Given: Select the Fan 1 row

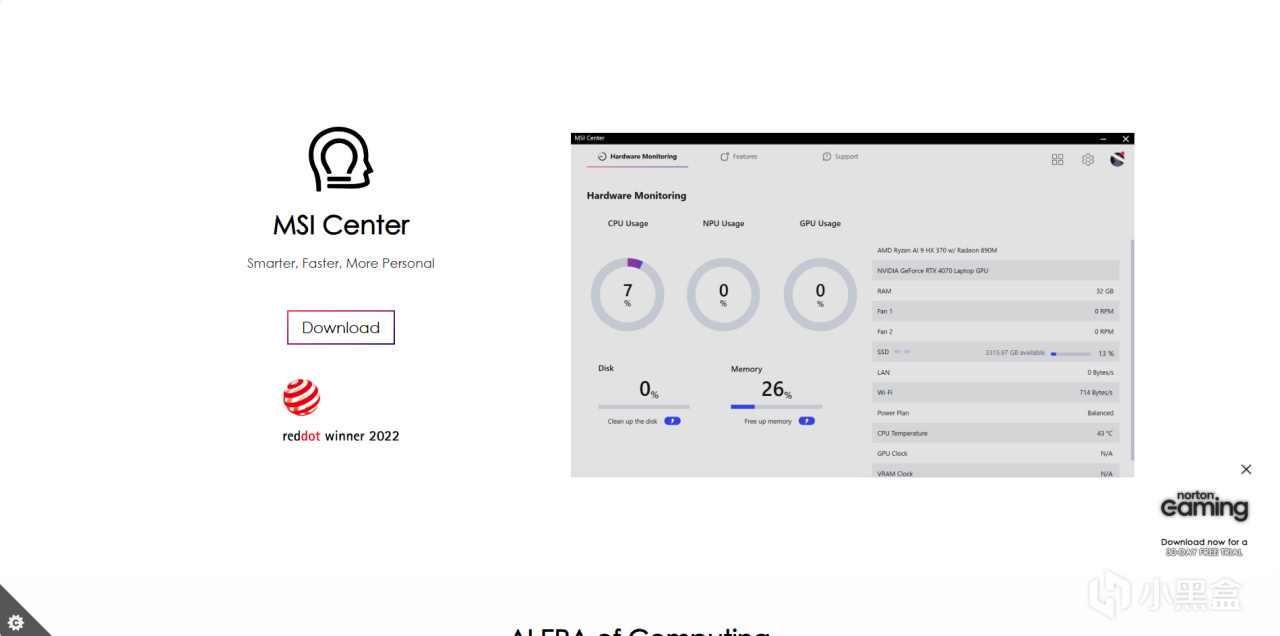Looking at the screenshot, I should [x=995, y=311].
